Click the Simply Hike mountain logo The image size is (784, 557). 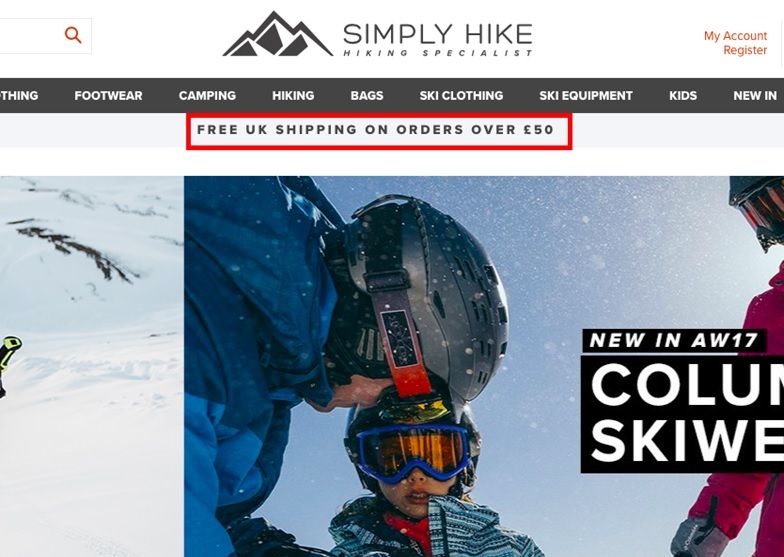[x=278, y=34]
